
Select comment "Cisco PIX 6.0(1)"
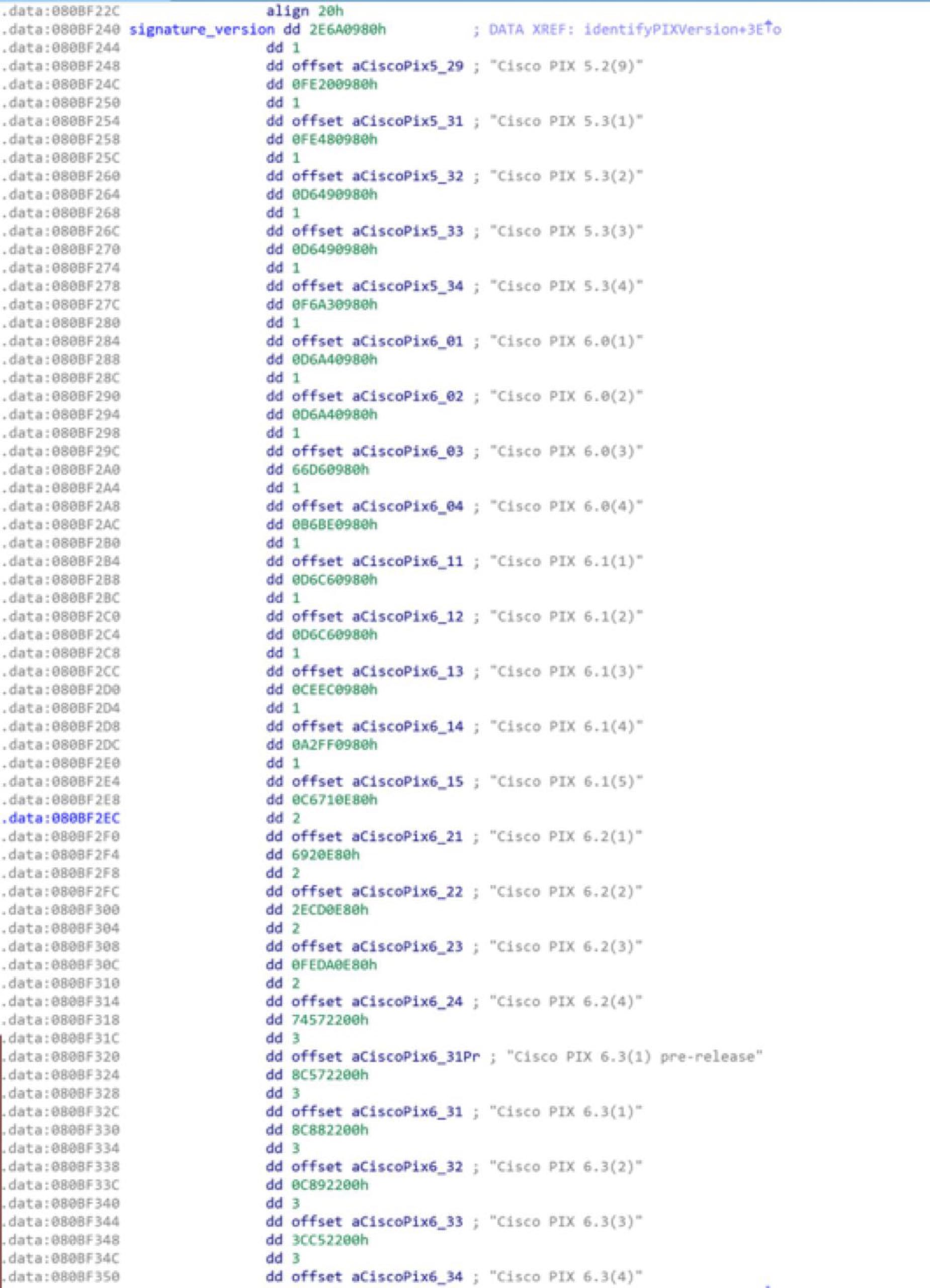tap(567, 341)
